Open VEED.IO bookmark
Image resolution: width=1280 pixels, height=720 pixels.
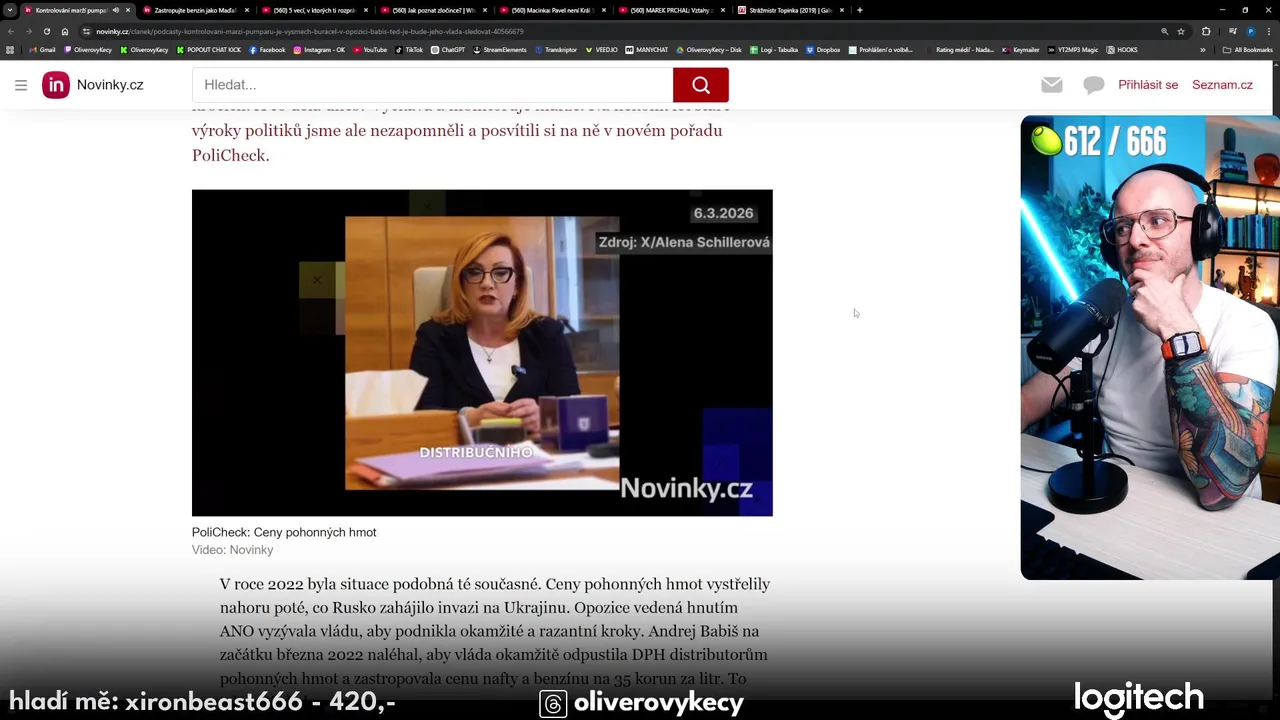tap(601, 50)
